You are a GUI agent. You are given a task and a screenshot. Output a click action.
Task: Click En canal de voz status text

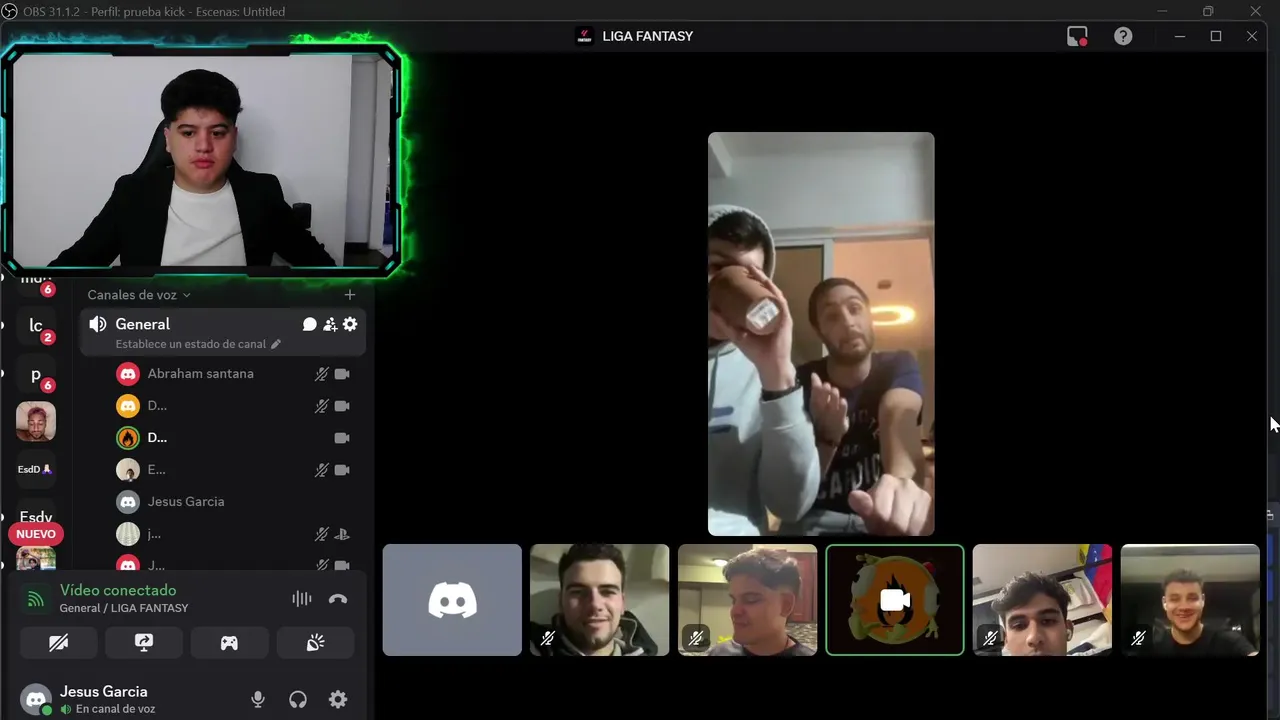pyautogui.click(x=115, y=709)
